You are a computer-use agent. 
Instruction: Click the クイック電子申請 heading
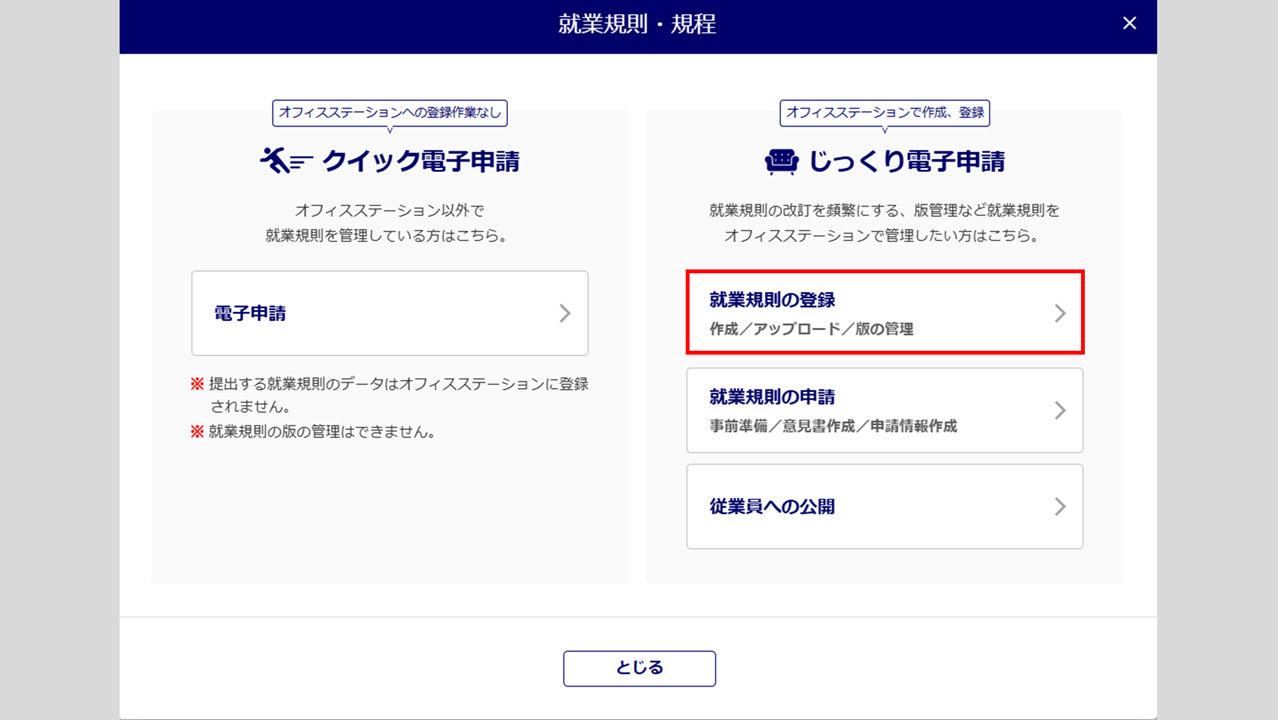coord(421,161)
